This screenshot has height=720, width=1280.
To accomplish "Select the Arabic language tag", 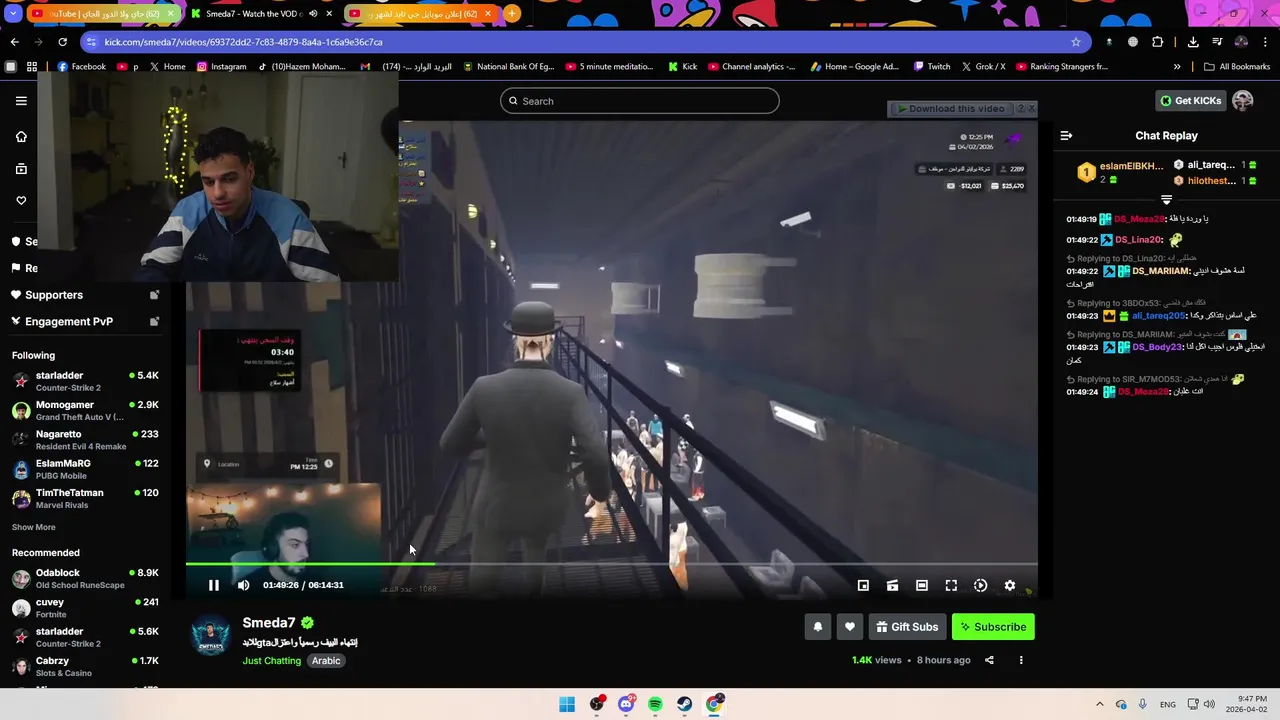I will (x=326, y=661).
